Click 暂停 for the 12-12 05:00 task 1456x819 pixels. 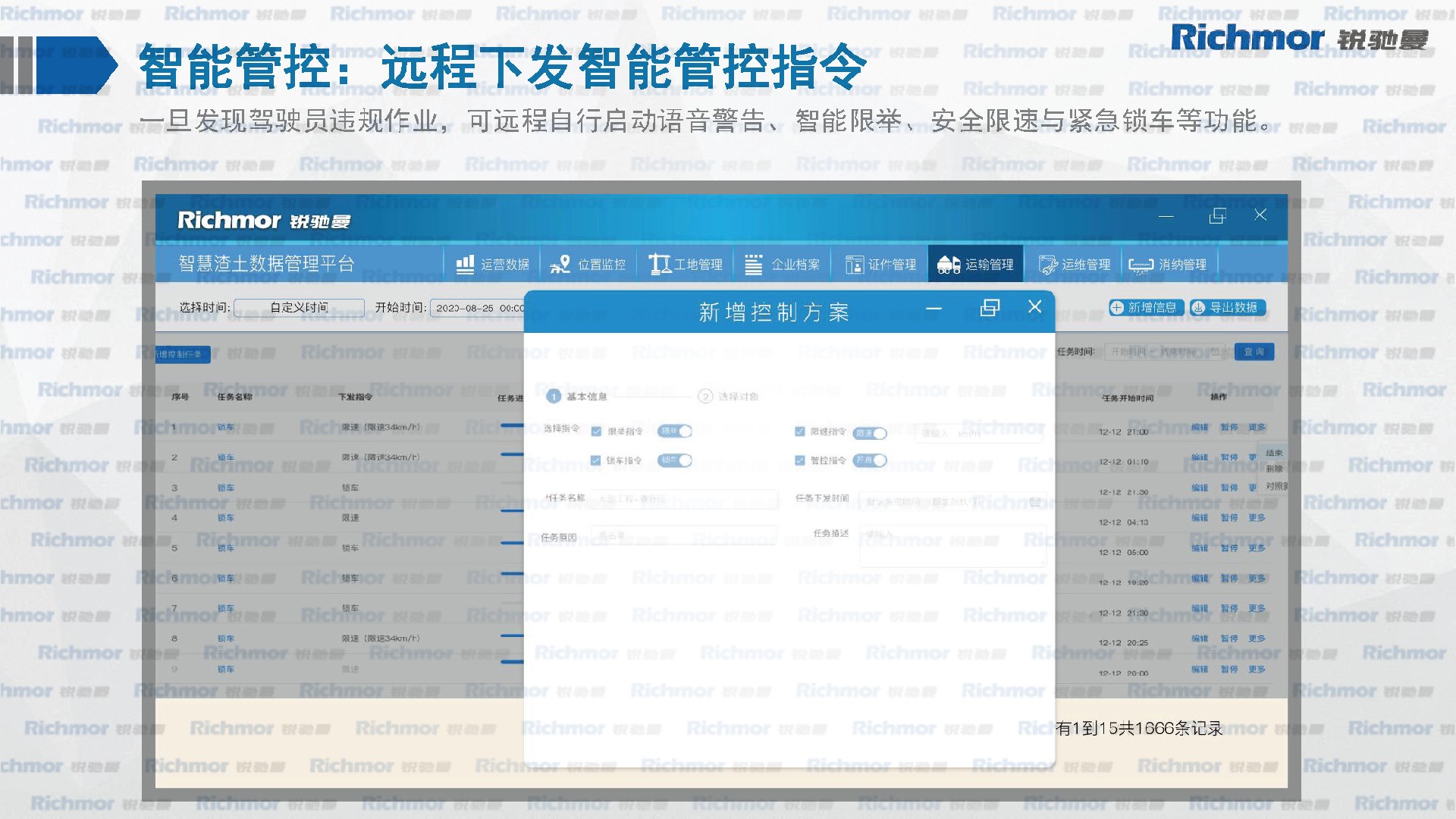point(1229,548)
